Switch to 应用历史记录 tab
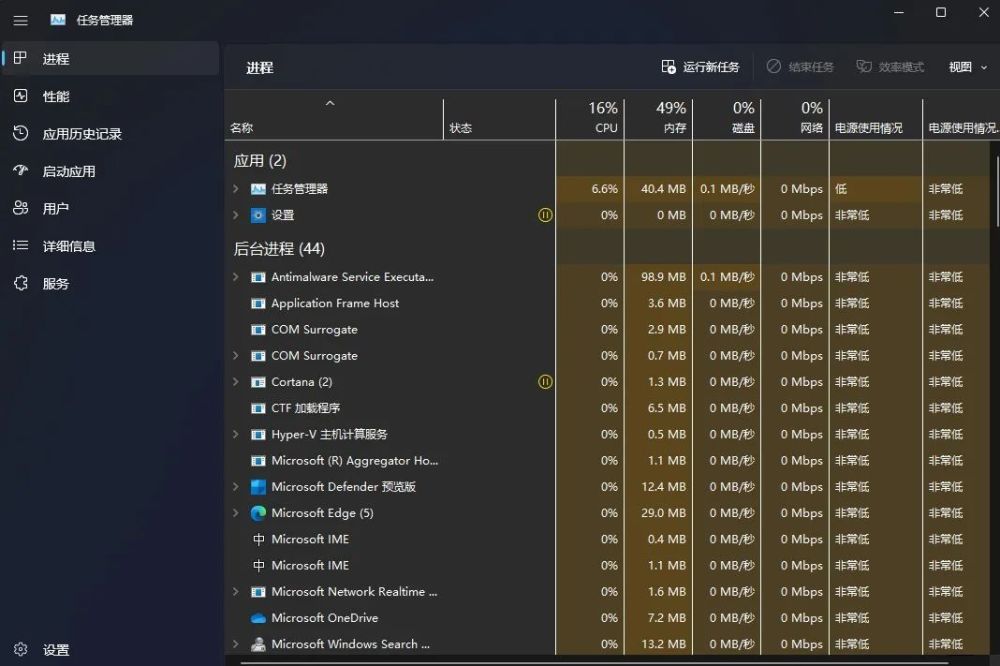Screen dimensions: 1000x666 click(111, 133)
